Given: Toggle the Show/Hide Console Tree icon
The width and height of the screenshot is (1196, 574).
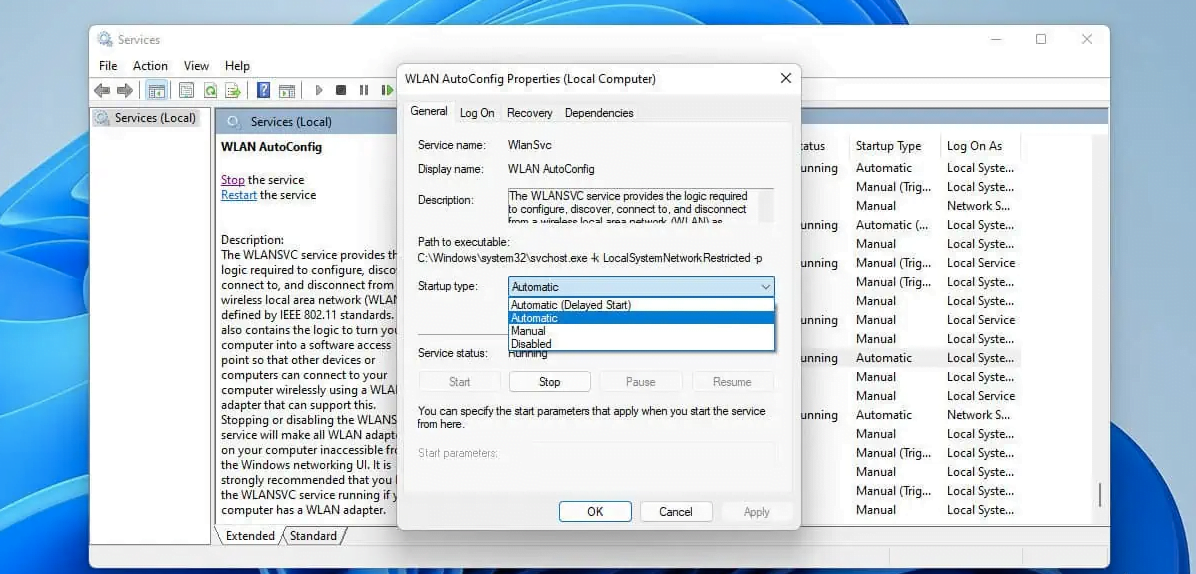Looking at the screenshot, I should [x=156, y=90].
